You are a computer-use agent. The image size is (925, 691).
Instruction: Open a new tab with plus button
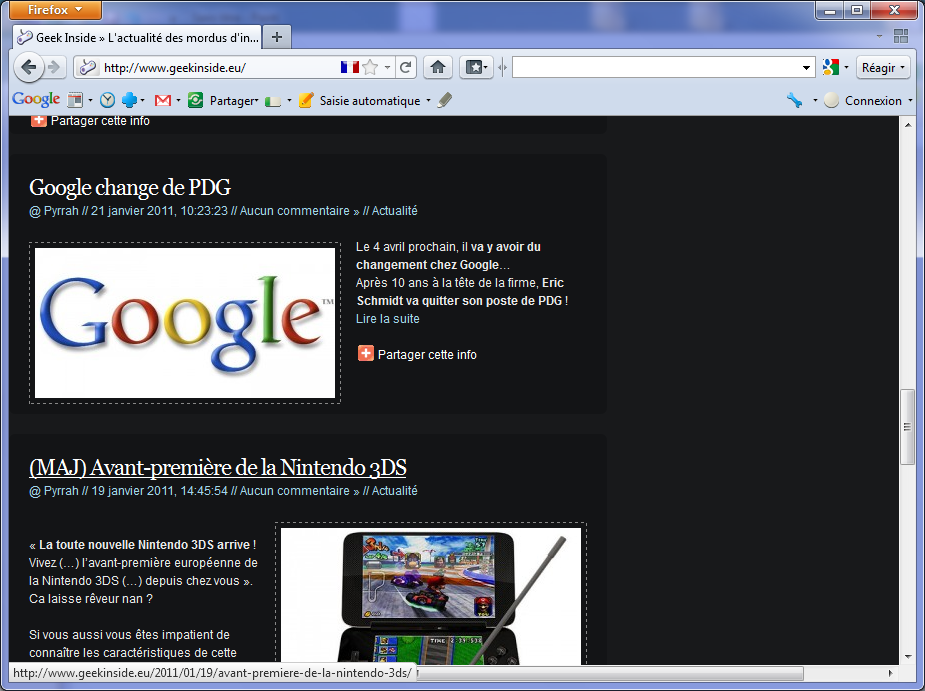[277, 37]
